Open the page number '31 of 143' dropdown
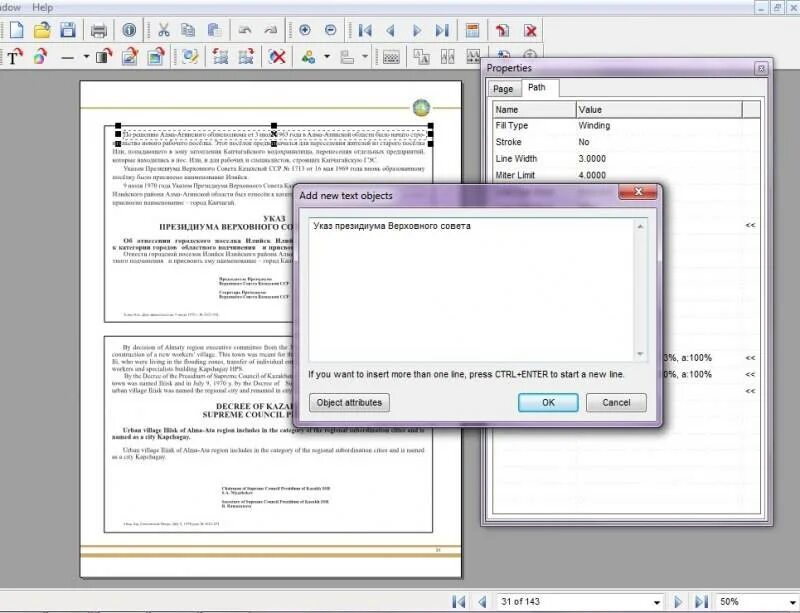Viewport: 800px width, 613px height. [656, 602]
